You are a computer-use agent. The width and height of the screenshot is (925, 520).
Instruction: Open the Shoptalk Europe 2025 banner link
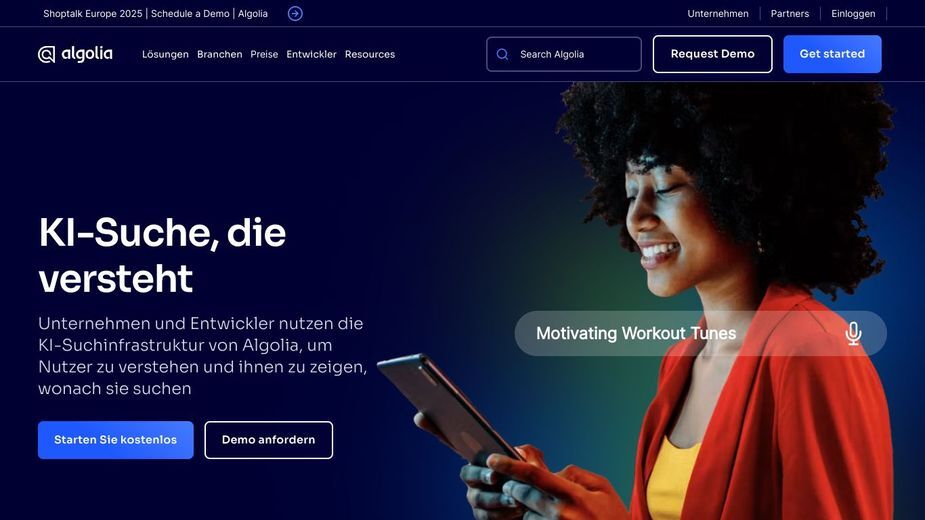point(155,14)
